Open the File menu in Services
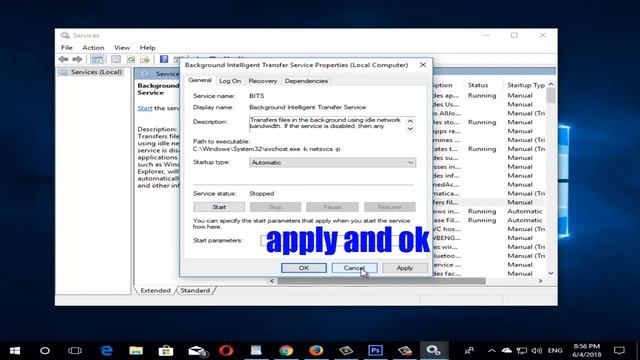 tap(67, 48)
